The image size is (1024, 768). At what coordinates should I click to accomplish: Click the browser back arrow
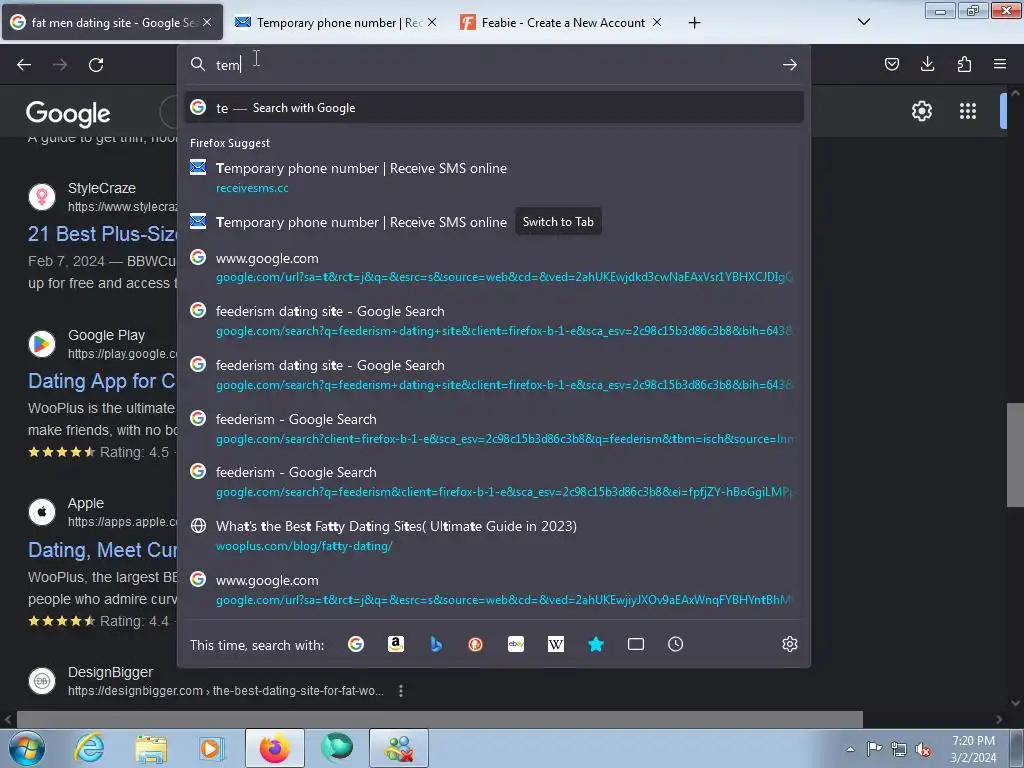[x=24, y=65]
